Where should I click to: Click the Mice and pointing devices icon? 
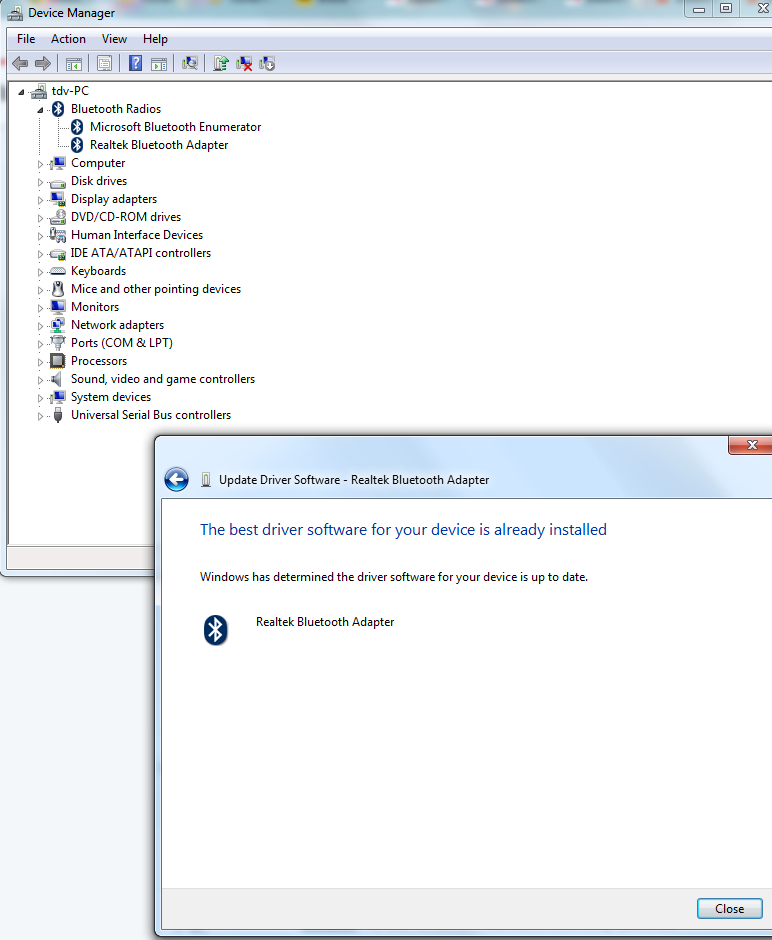pyautogui.click(x=58, y=289)
